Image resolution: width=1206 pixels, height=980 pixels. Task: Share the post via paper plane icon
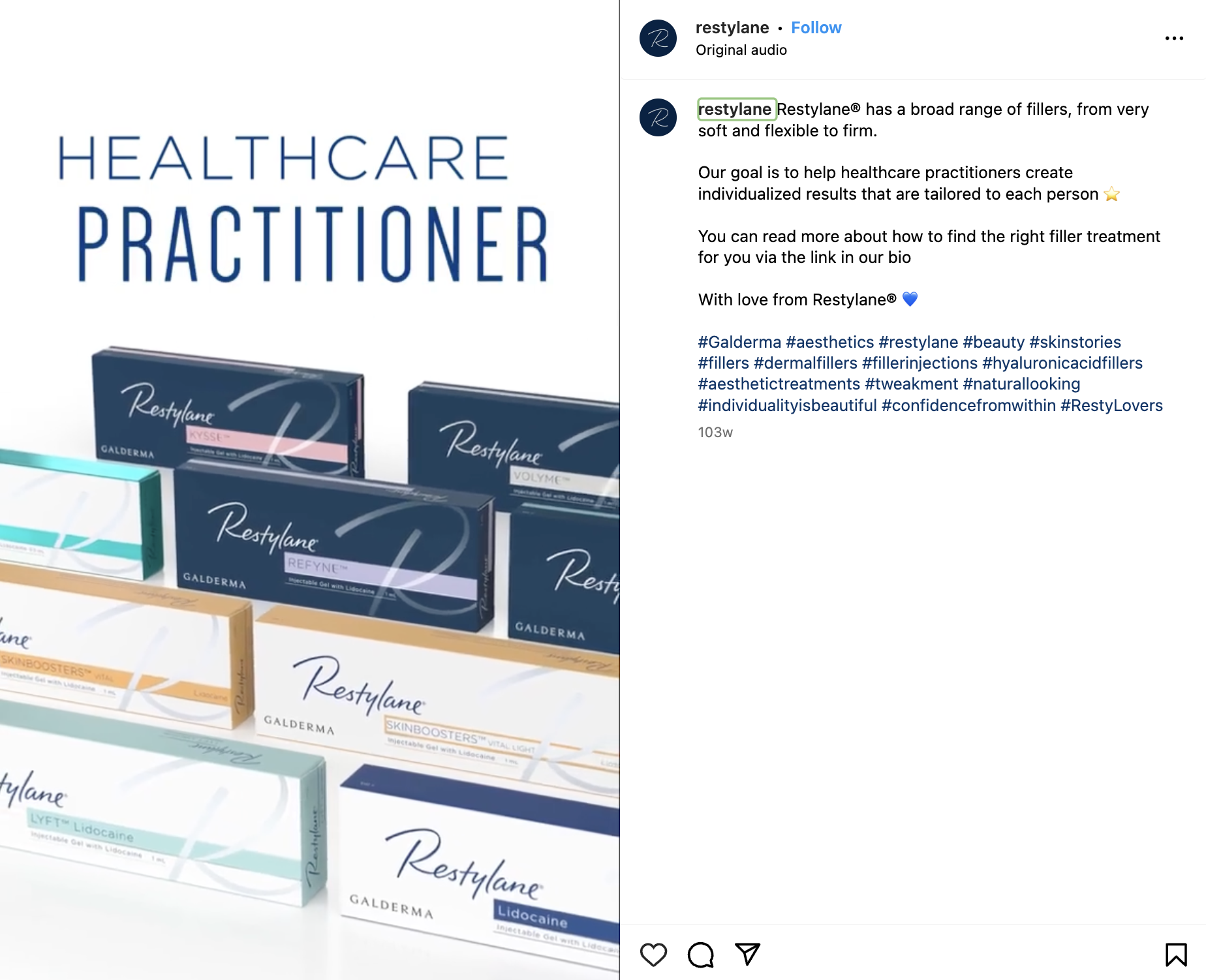747,954
